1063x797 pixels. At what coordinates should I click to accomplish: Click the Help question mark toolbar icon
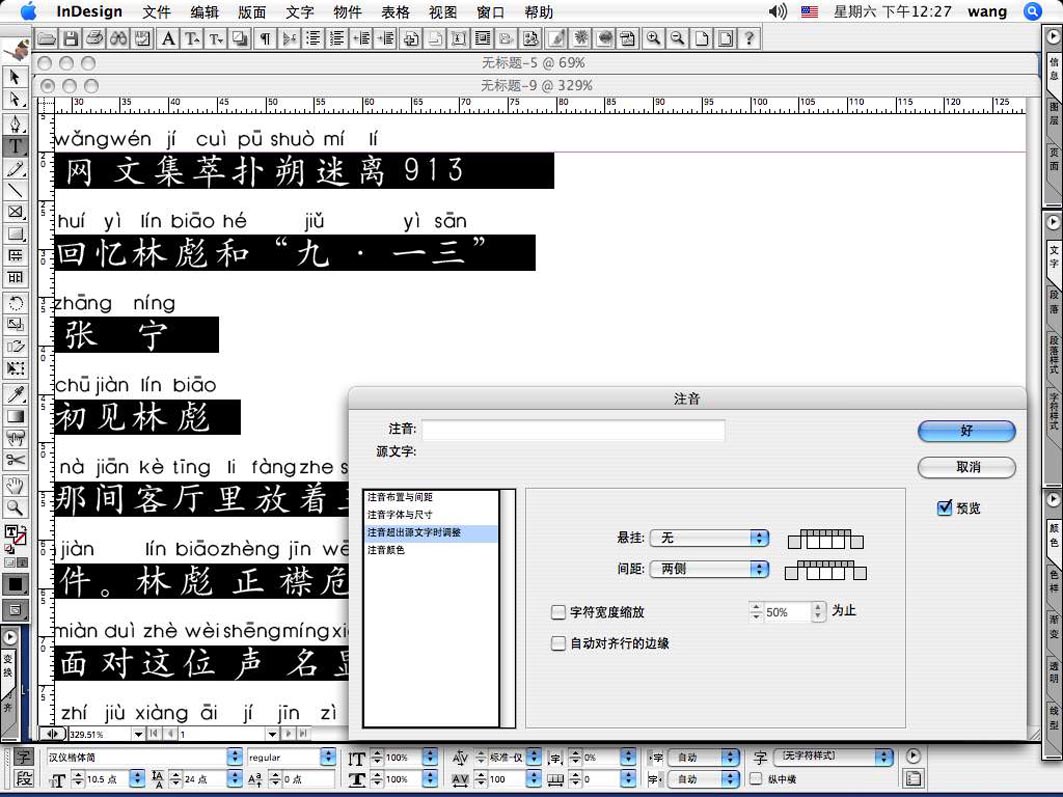pyautogui.click(x=748, y=39)
